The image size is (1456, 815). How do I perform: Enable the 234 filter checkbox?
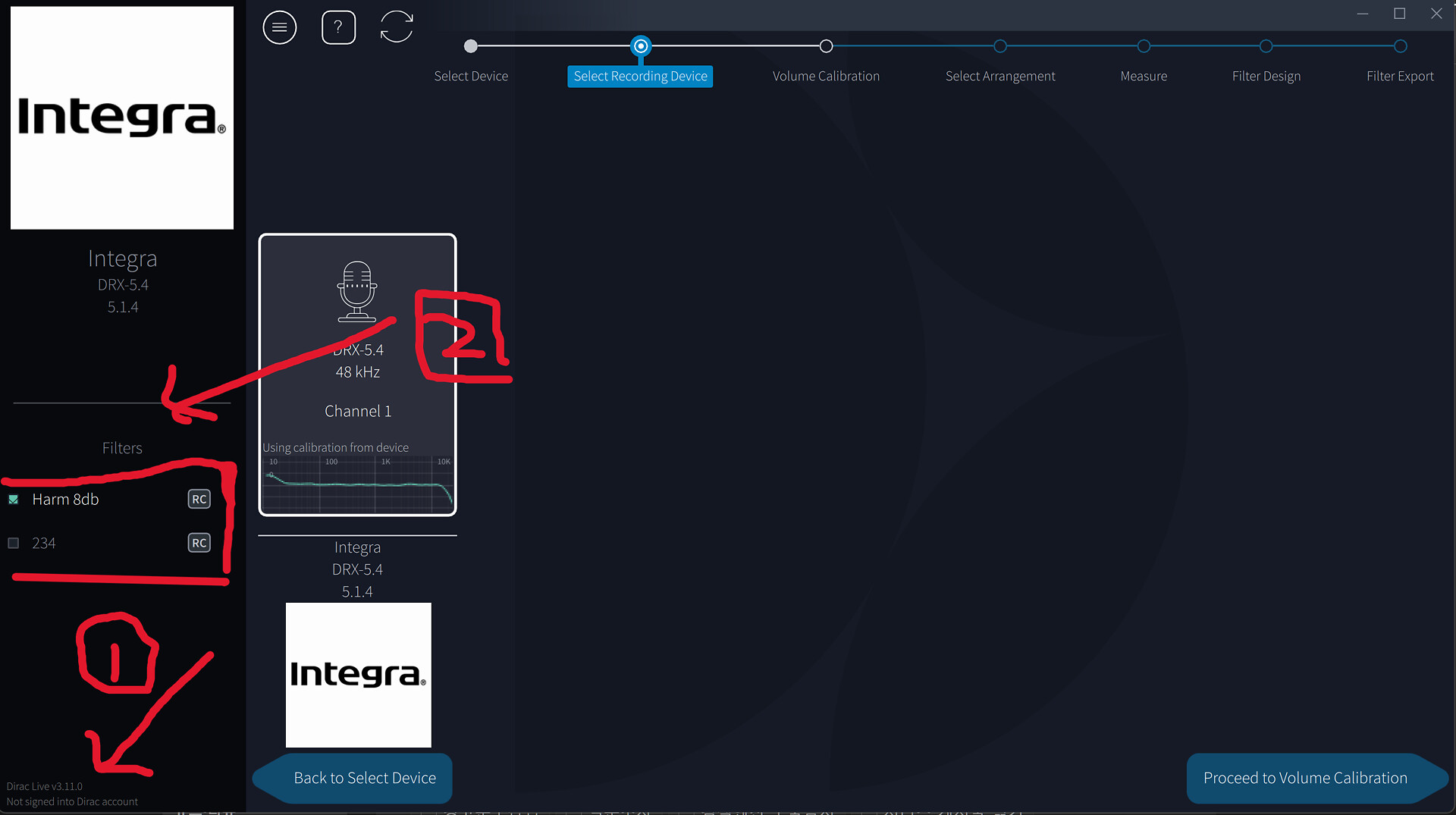[14, 544]
